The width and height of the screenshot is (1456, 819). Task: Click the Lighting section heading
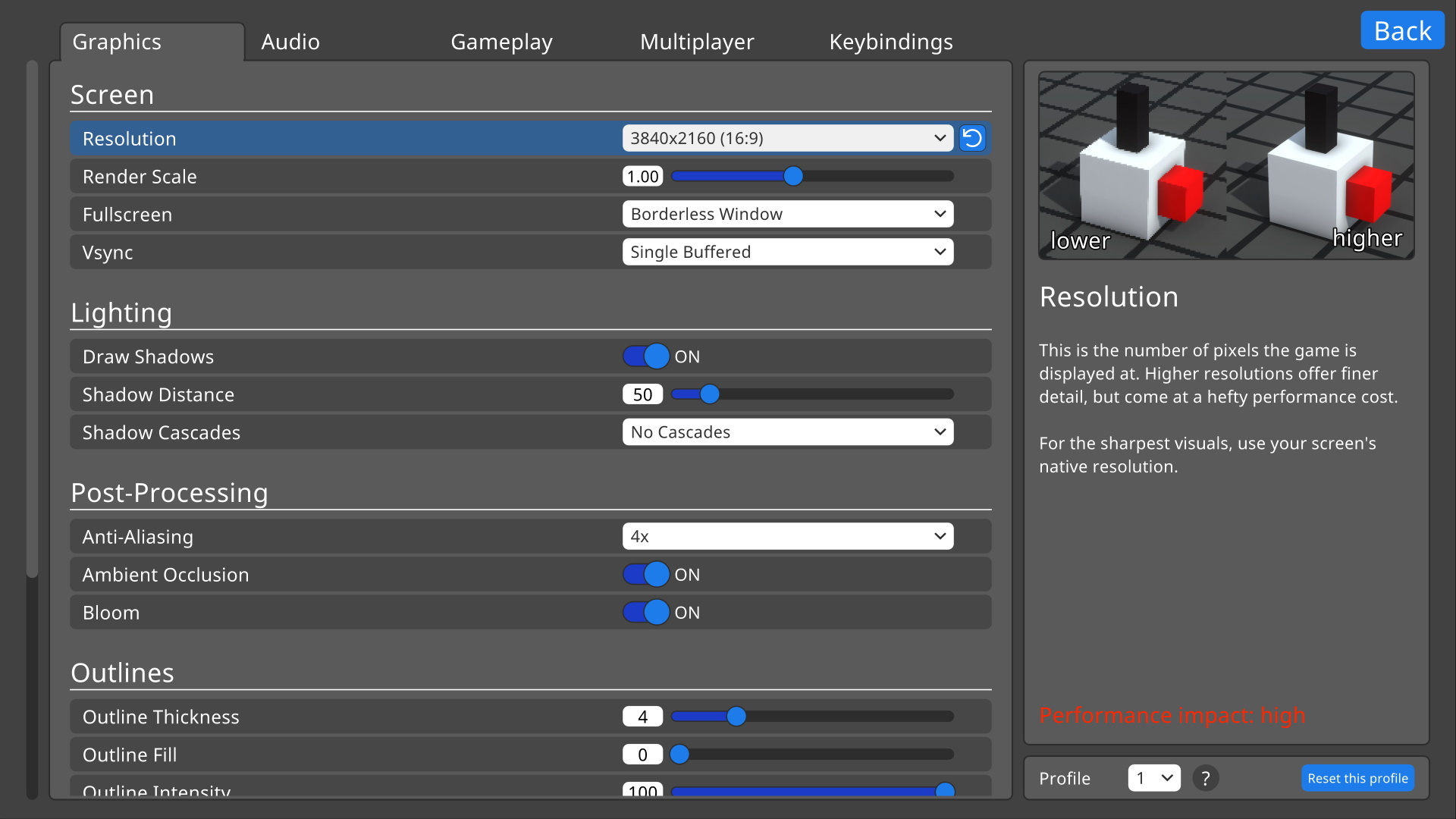121,312
